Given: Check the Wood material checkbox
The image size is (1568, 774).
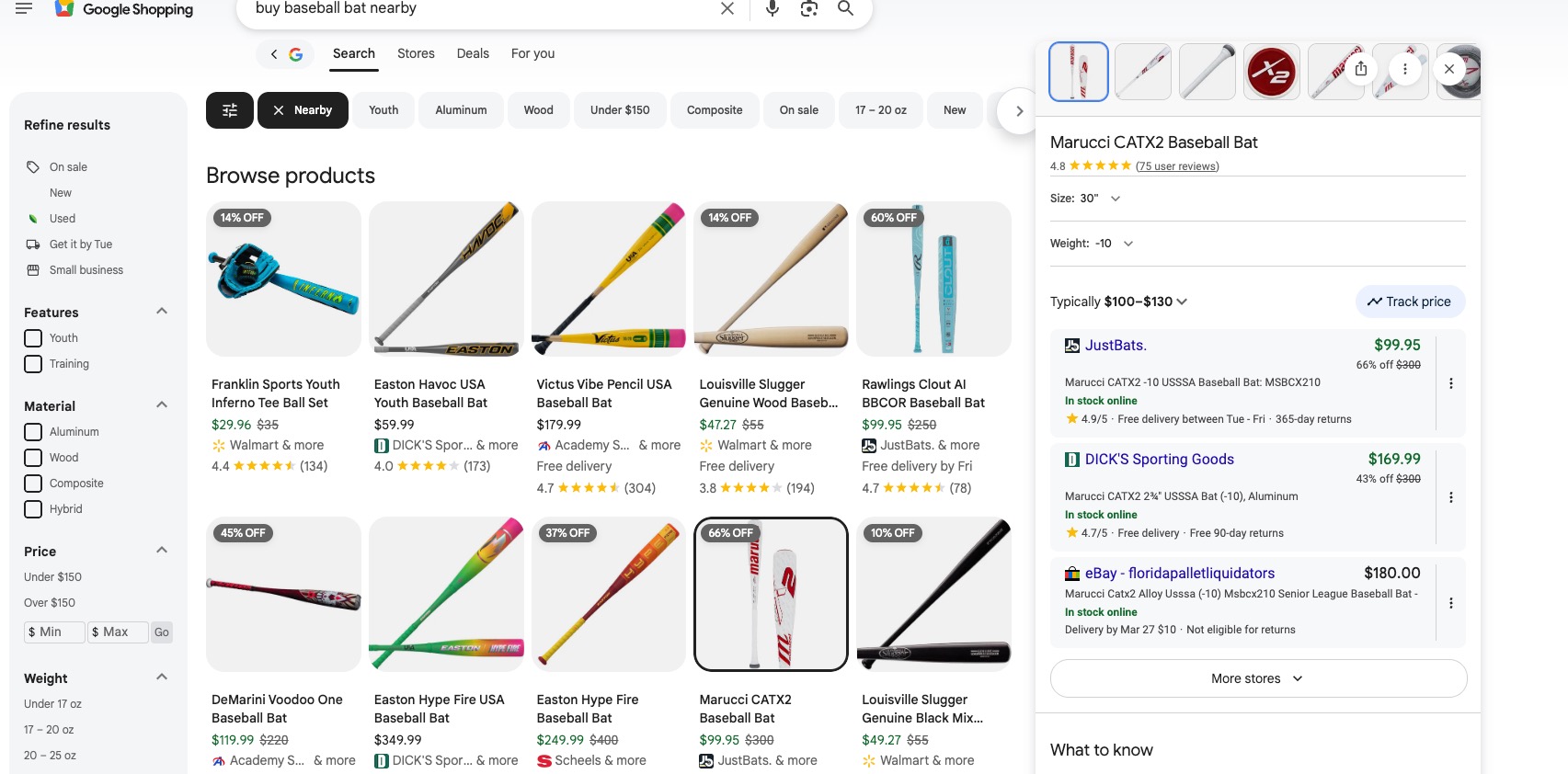Looking at the screenshot, I should 33,458.
